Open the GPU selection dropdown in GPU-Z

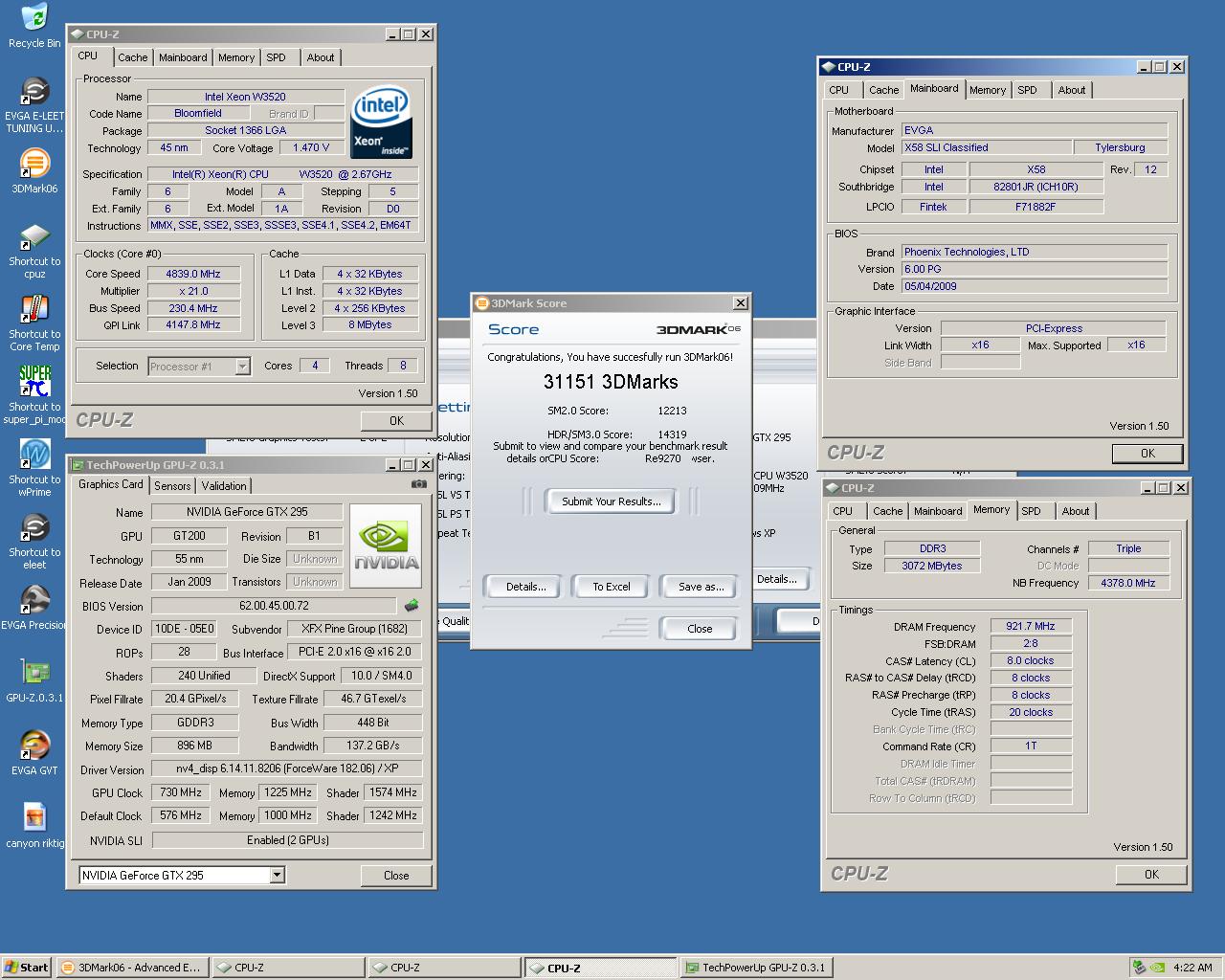277,875
